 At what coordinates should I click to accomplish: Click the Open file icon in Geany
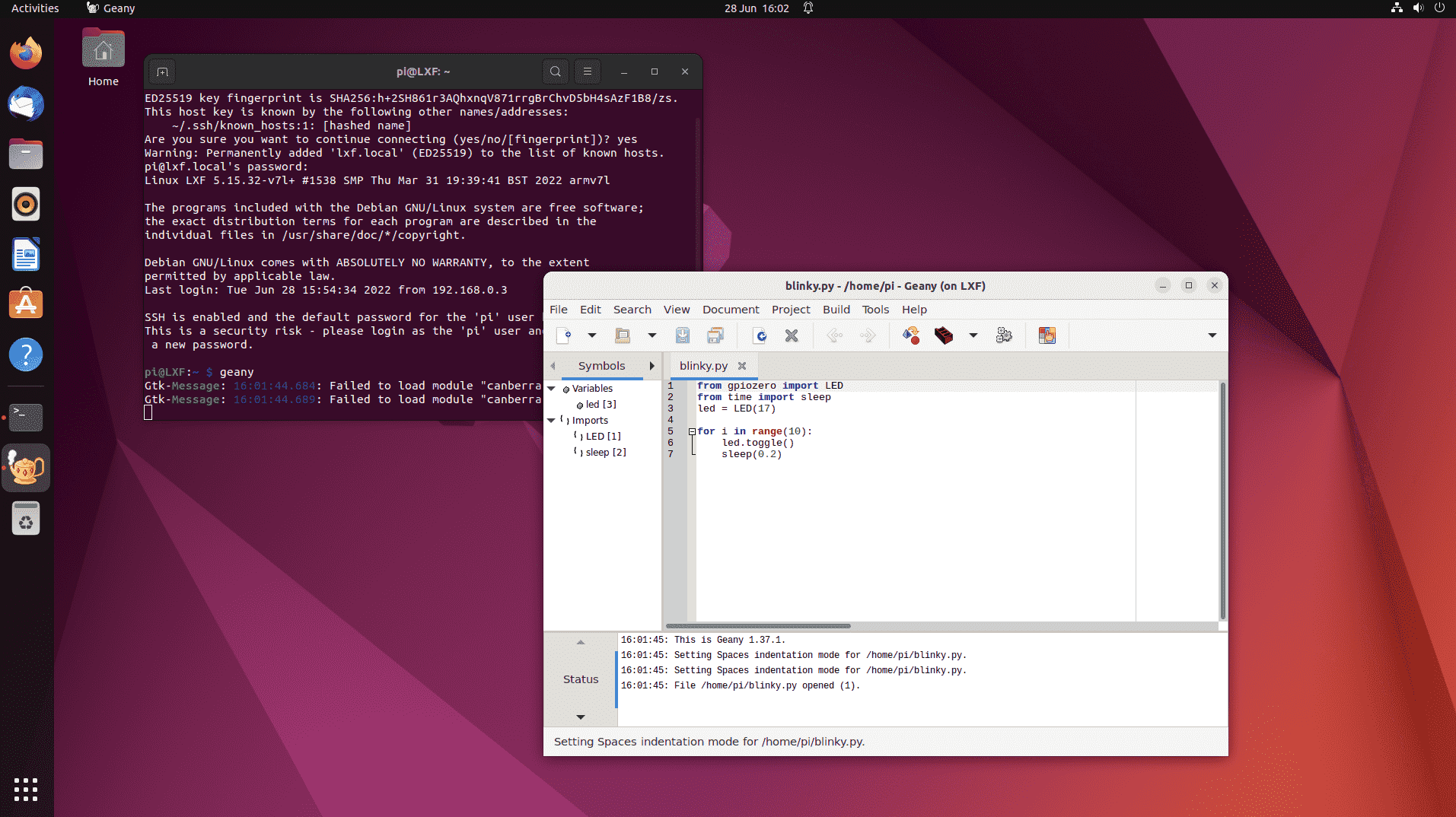point(623,335)
